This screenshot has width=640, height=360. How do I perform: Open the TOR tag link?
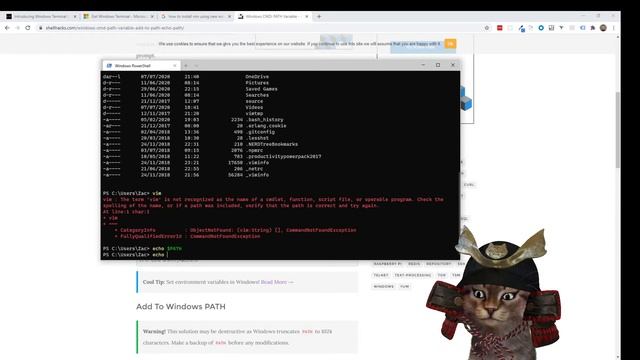442,275
